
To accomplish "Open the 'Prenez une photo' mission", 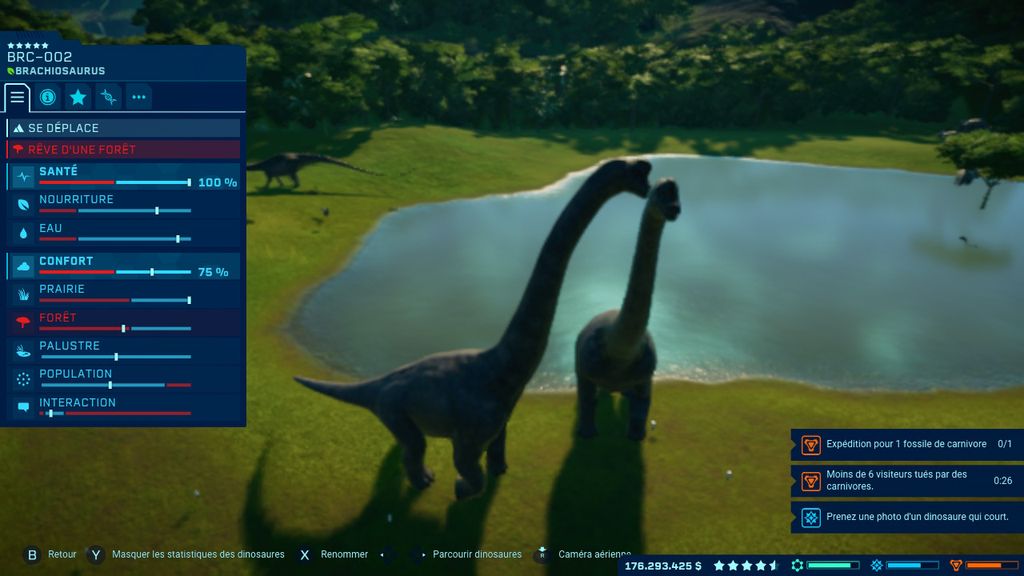I will (907, 517).
